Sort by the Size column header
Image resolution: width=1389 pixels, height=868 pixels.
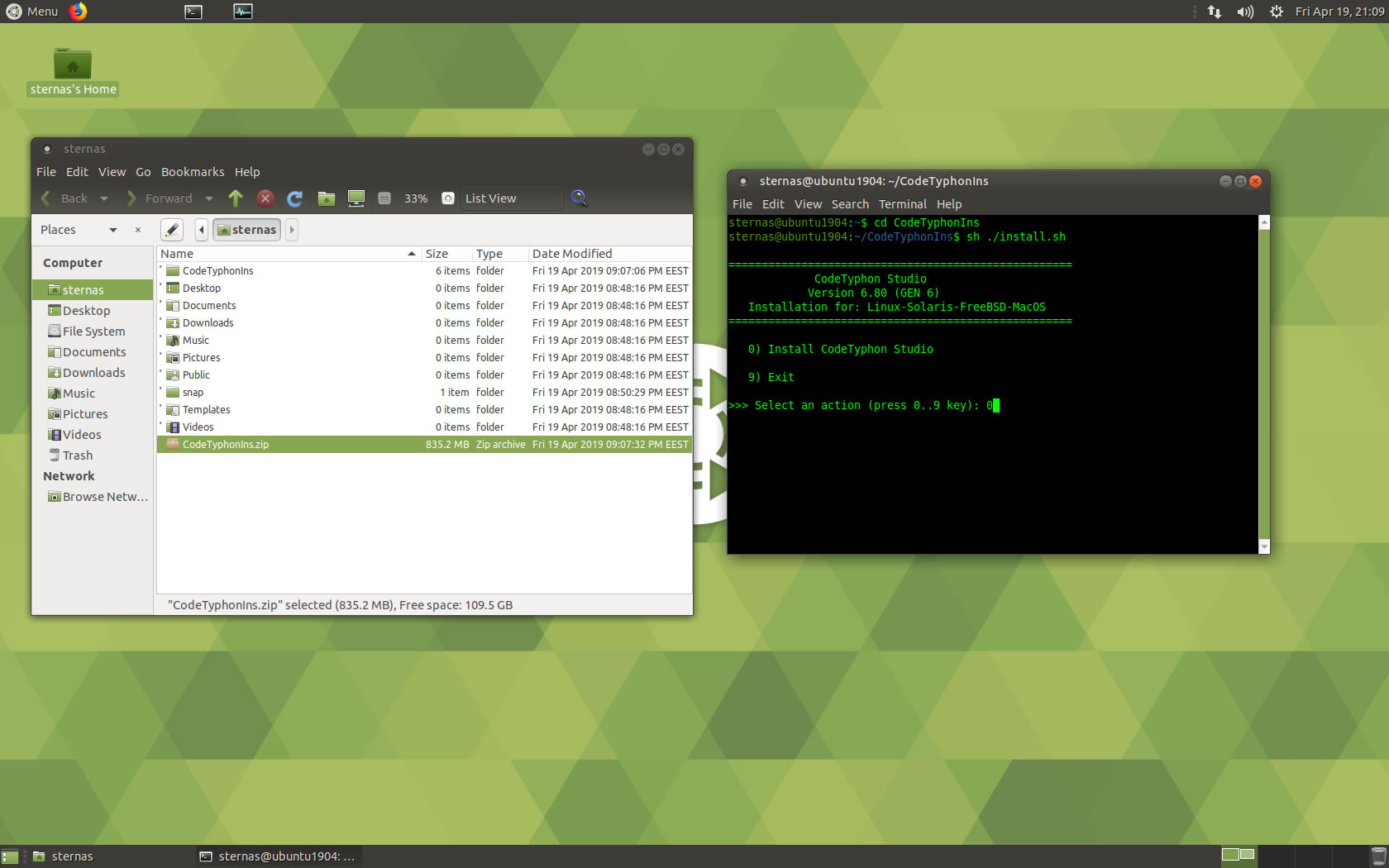(x=446, y=254)
